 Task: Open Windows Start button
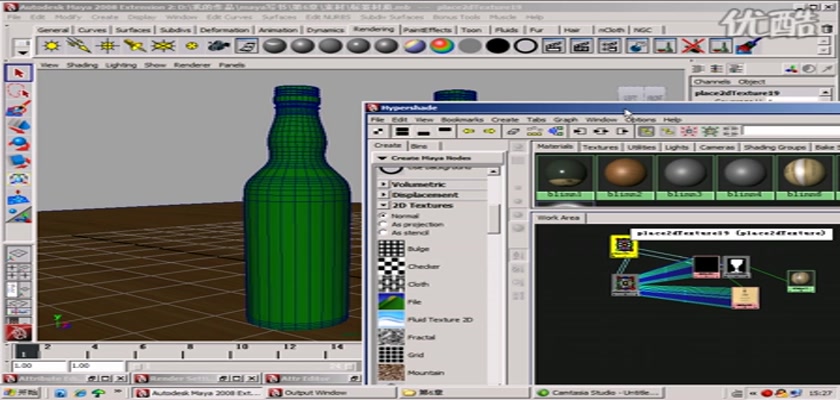(20, 393)
